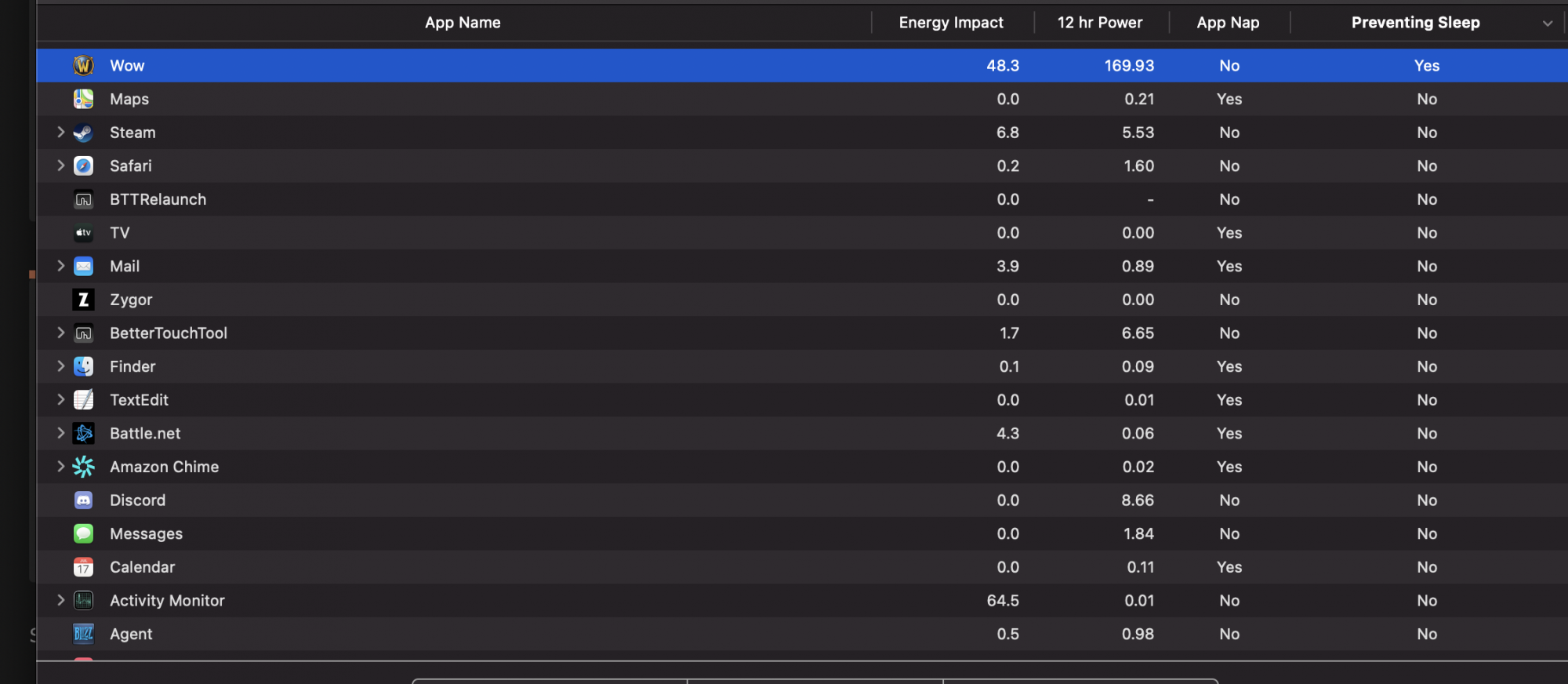Click the TextEdit icon
The height and width of the screenshot is (684, 1568).
tap(83, 400)
